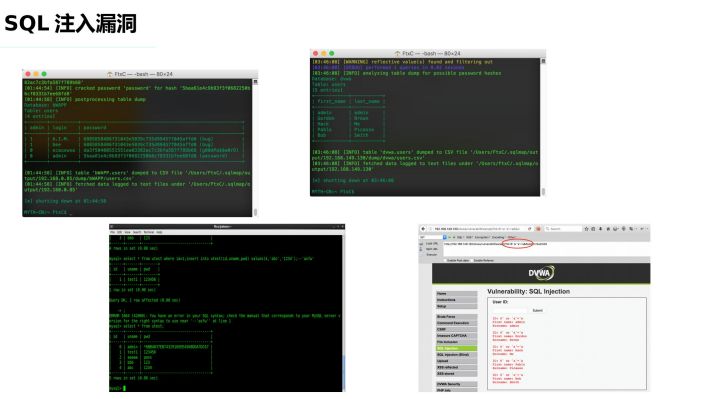710x399 pixels.
Task: Click the download arrow icon in browser toolbar
Action: coord(600,229)
